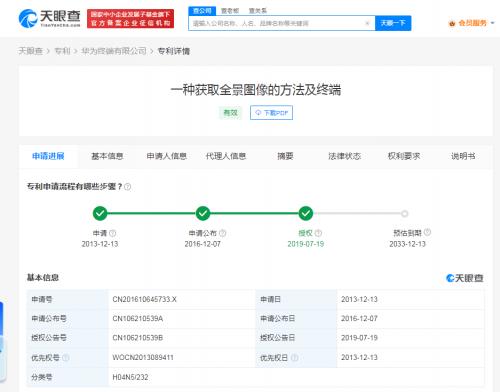Select classification code H04N5/232
The height and width of the screenshot is (392, 500).
[130, 377]
